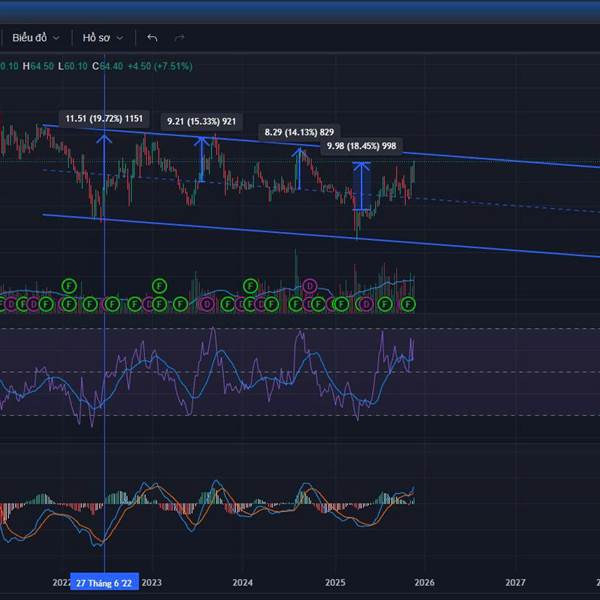Open the upper-row D dividend marker
Viewport: 600px width, 600px height.
pos(309,286)
